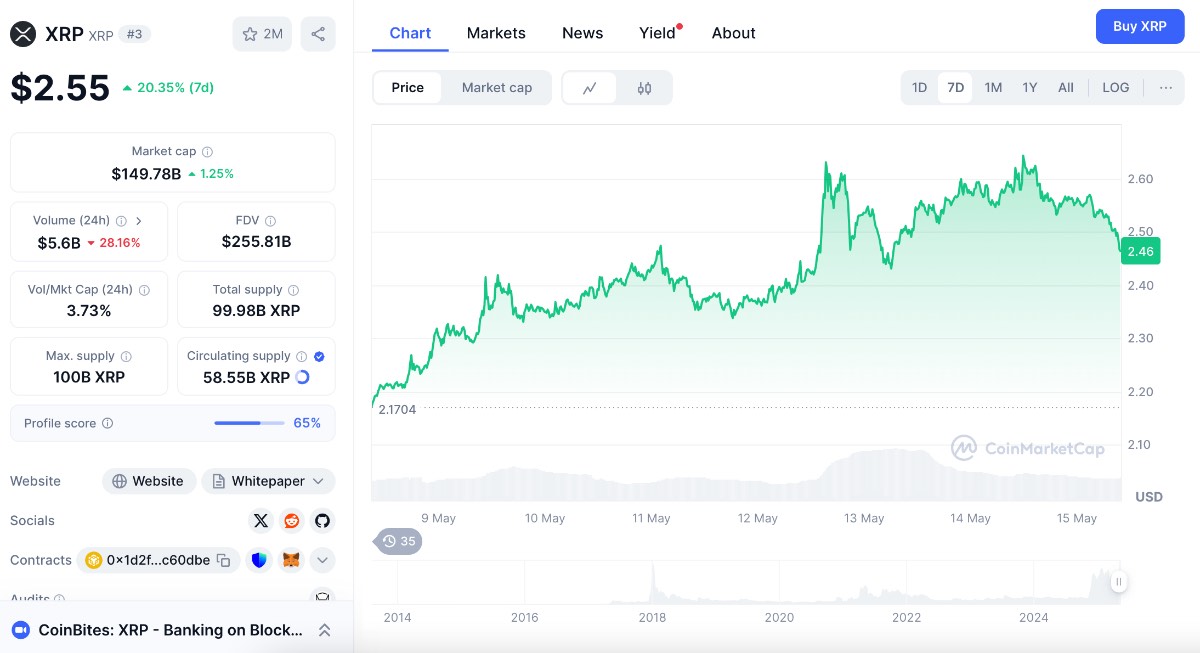Open the Chart tab
The width and height of the screenshot is (1200, 653).
point(410,33)
